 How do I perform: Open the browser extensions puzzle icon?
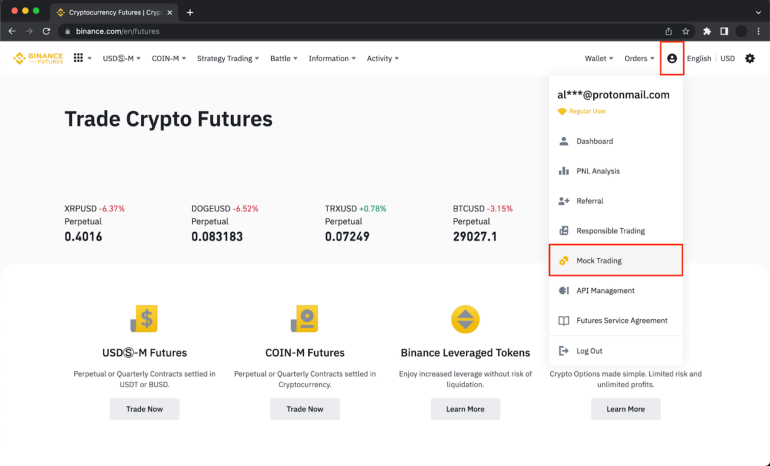(x=707, y=31)
